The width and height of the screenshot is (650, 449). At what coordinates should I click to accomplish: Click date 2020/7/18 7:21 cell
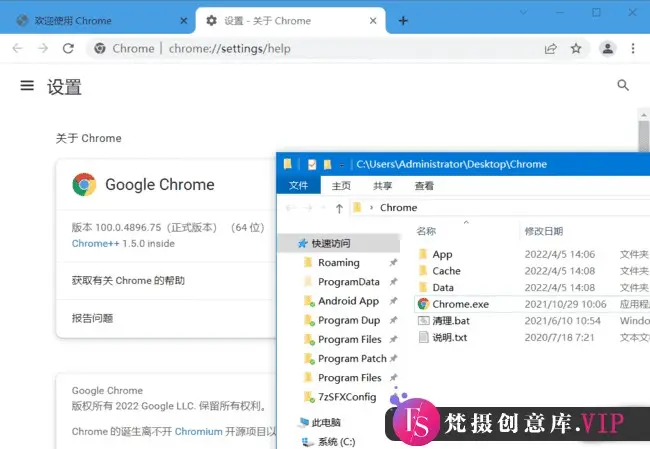click(x=559, y=337)
